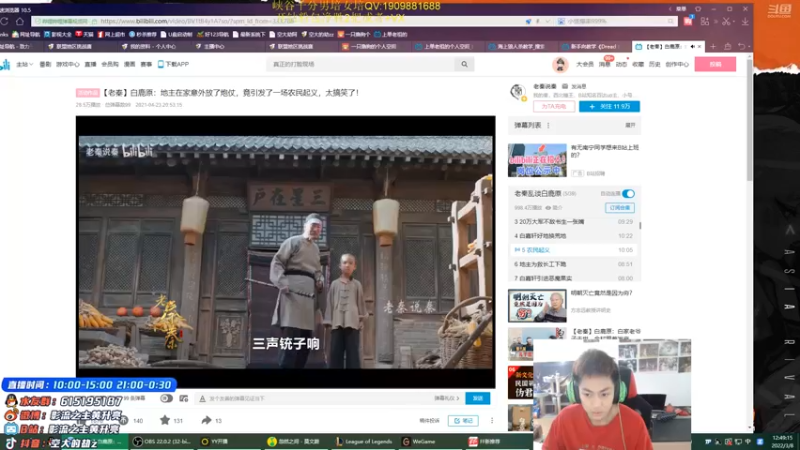Open 历史 history in header
Image resolution: width=800 pixels, height=450 pixels.
tap(655, 64)
